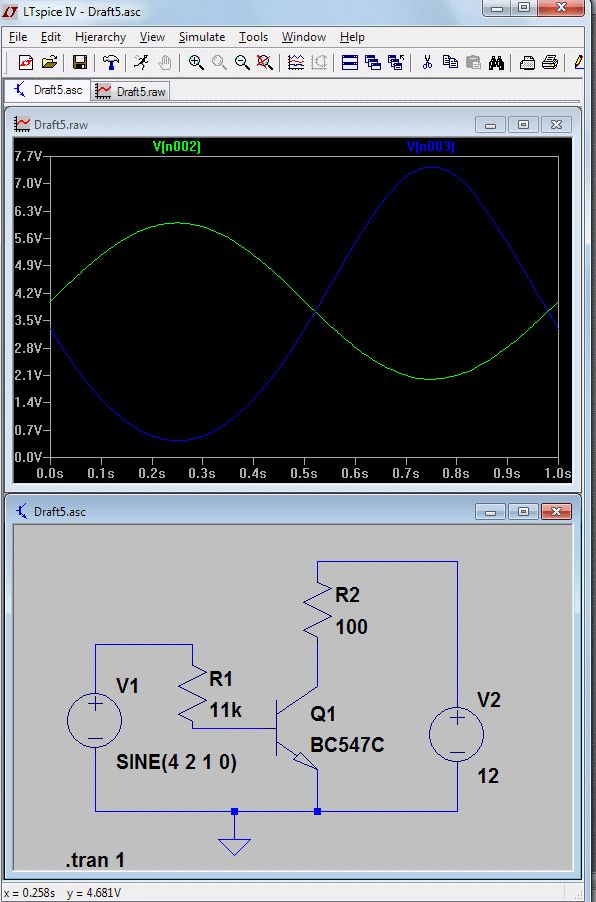Viewport: 596px width, 902px height.
Task: Click the LTspice IV title bar icon
Action: tap(10, 11)
